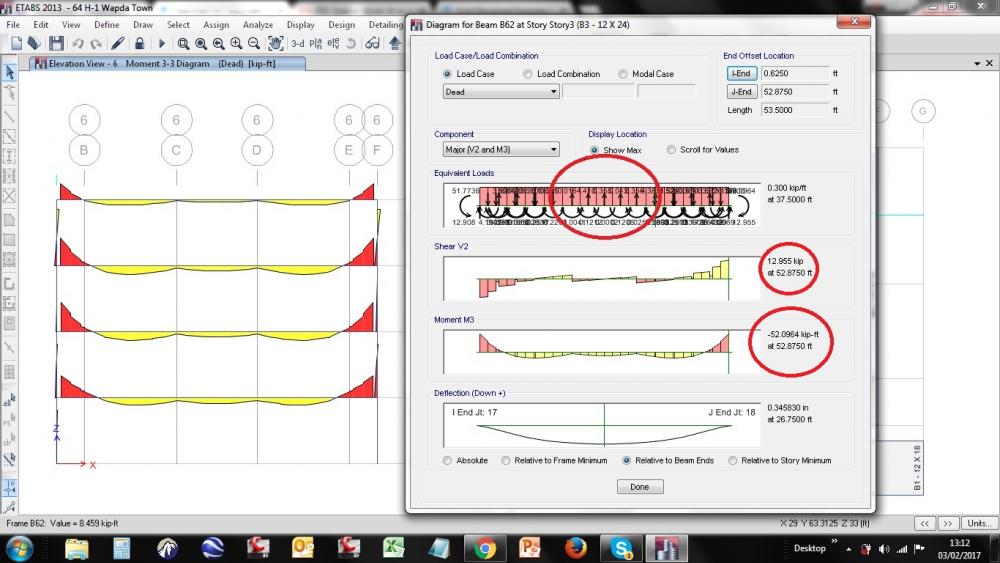Click the >> step forward button
The image size is (1000, 563).
click(x=948, y=523)
